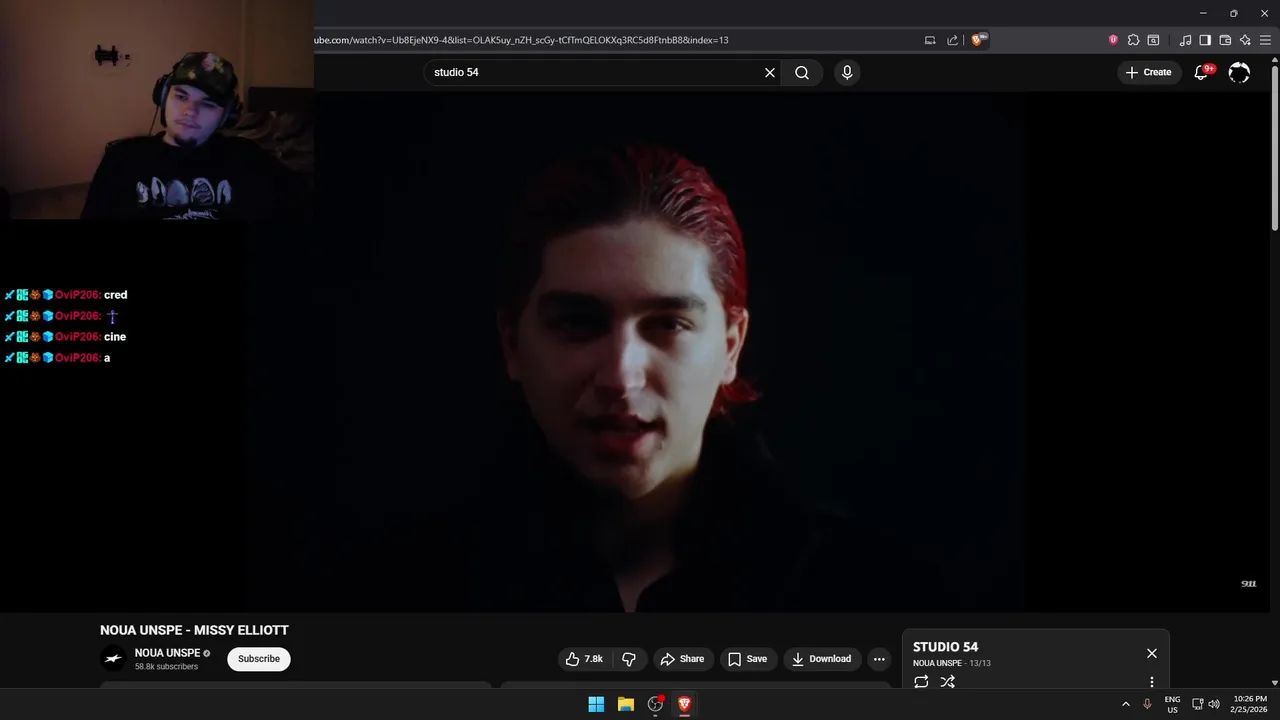
Task: Open the Brave Shields lion icon
Action: (979, 40)
